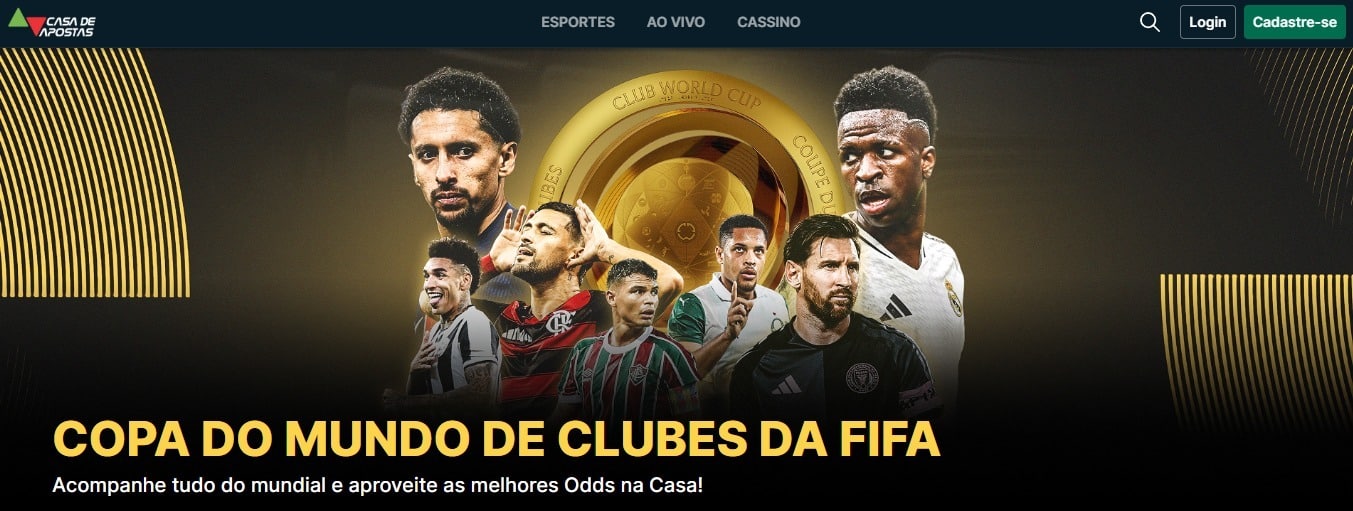Select player in green, white and maroon jersey
This screenshot has width=1353, height=511.
pyautogui.click(x=628, y=340)
